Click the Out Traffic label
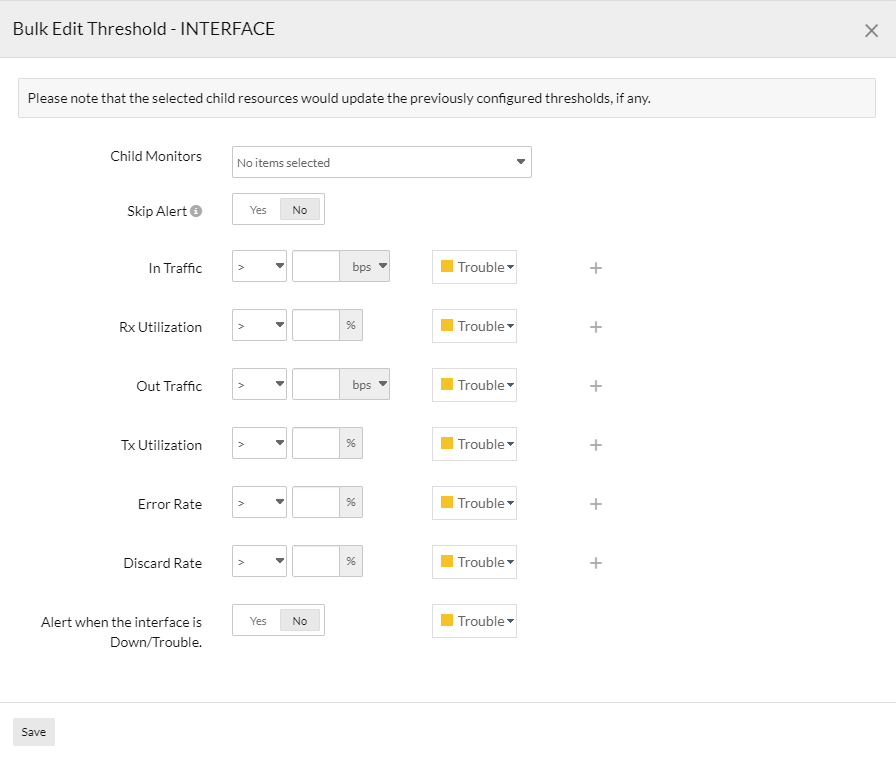 click(x=169, y=386)
